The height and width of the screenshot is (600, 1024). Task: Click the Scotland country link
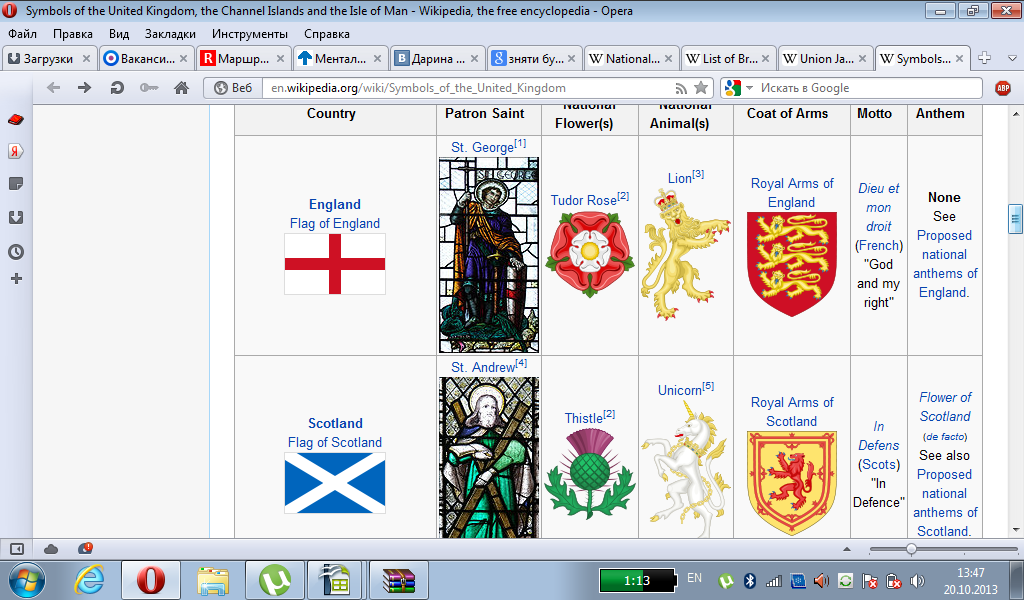pos(335,423)
